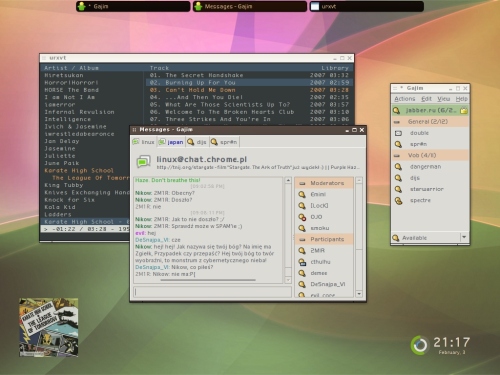Collapse the Vob (4/11) group
The image size is (500, 375).
coord(430,155)
